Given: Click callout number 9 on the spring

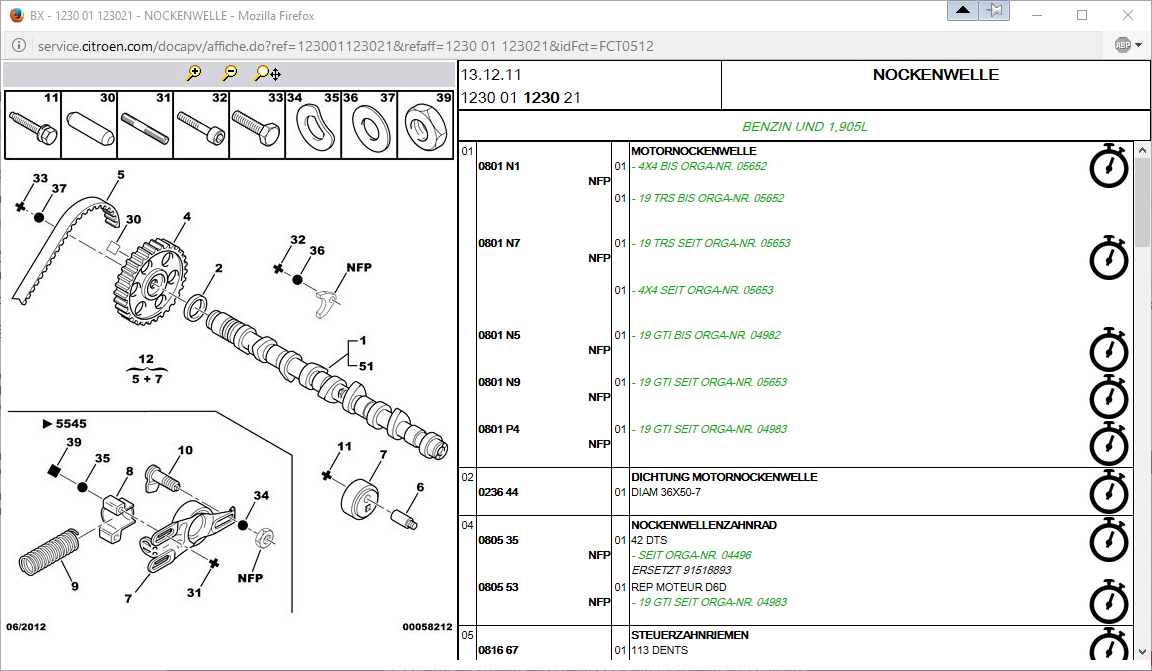Looking at the screenshot, I should pos(75,586).
